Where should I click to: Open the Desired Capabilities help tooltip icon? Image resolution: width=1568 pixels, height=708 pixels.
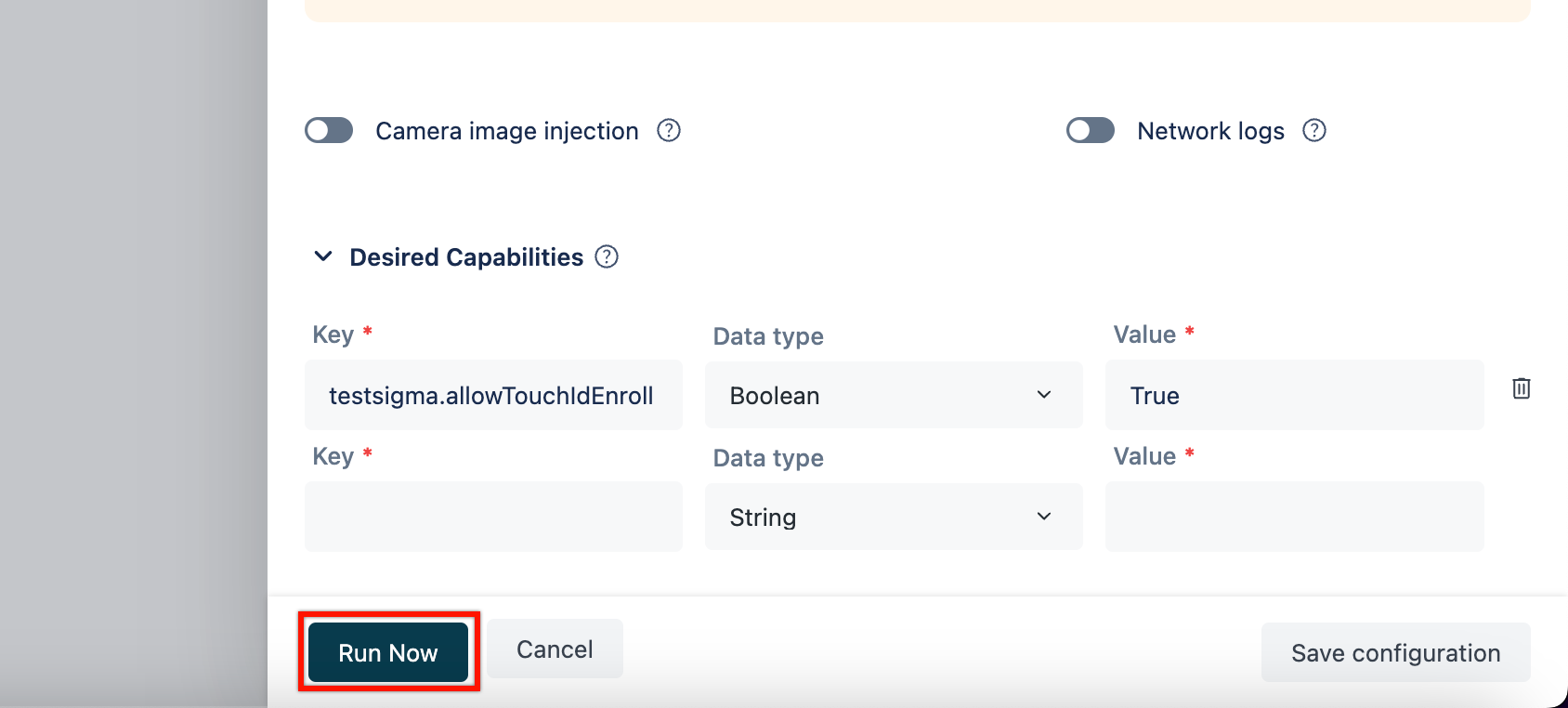coord(607,256)
